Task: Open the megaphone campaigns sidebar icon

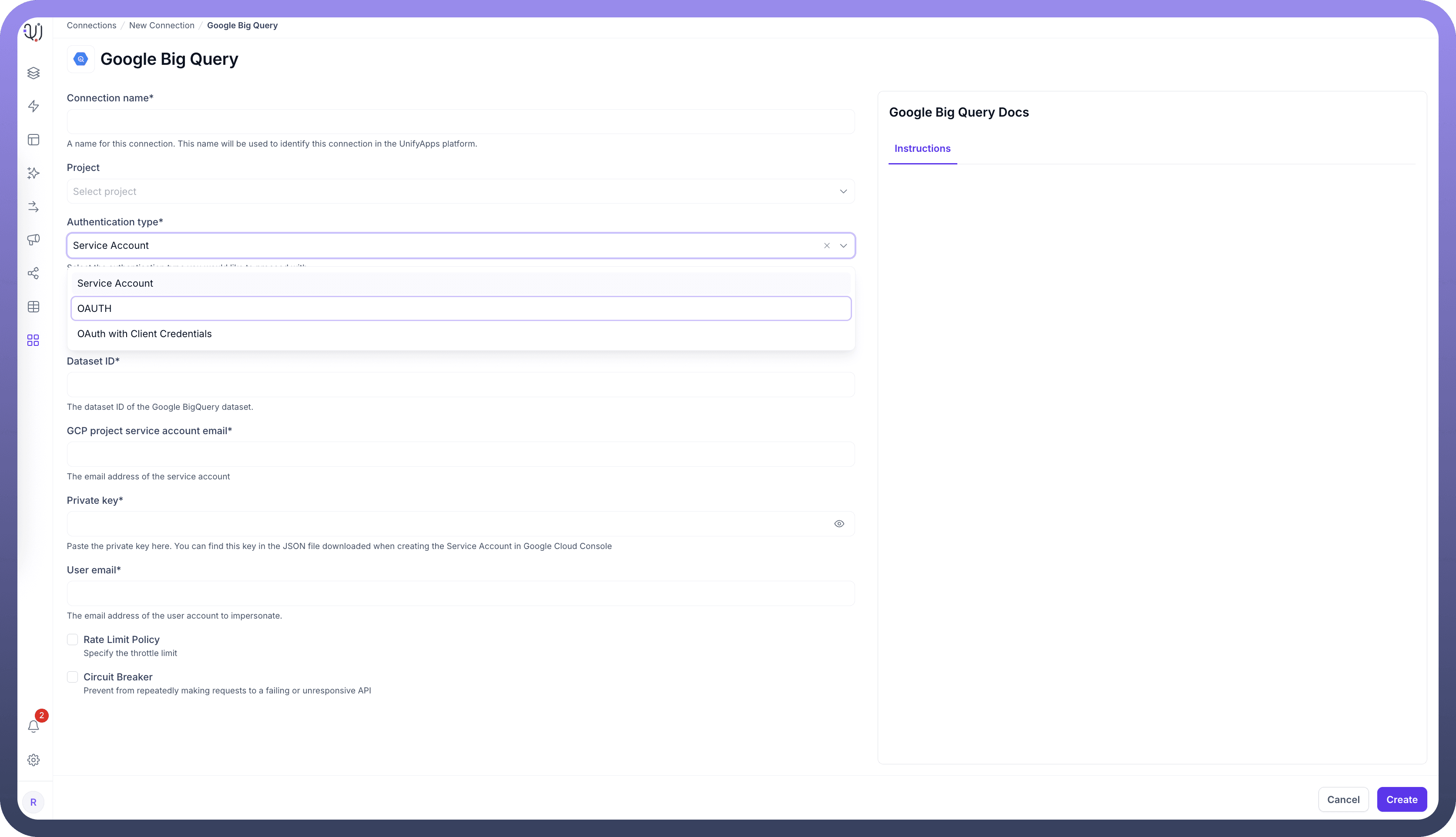Action: click(34, 240)
